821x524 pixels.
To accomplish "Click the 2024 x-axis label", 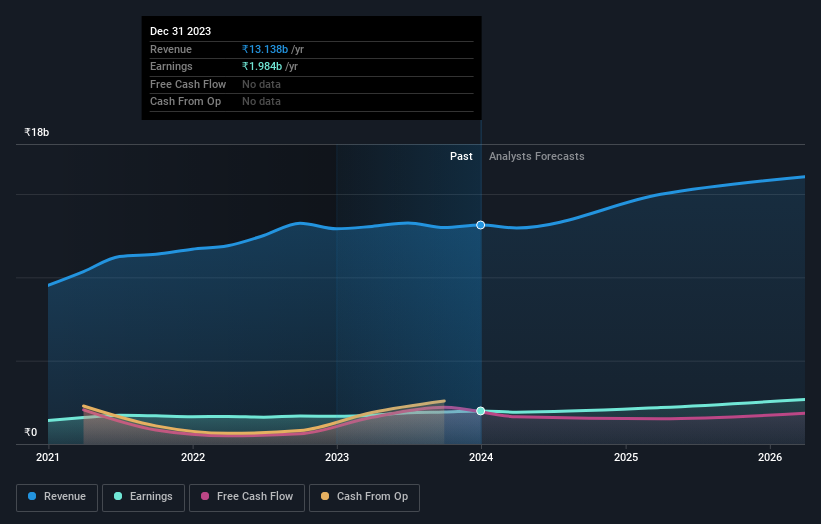I will [481, 458].
